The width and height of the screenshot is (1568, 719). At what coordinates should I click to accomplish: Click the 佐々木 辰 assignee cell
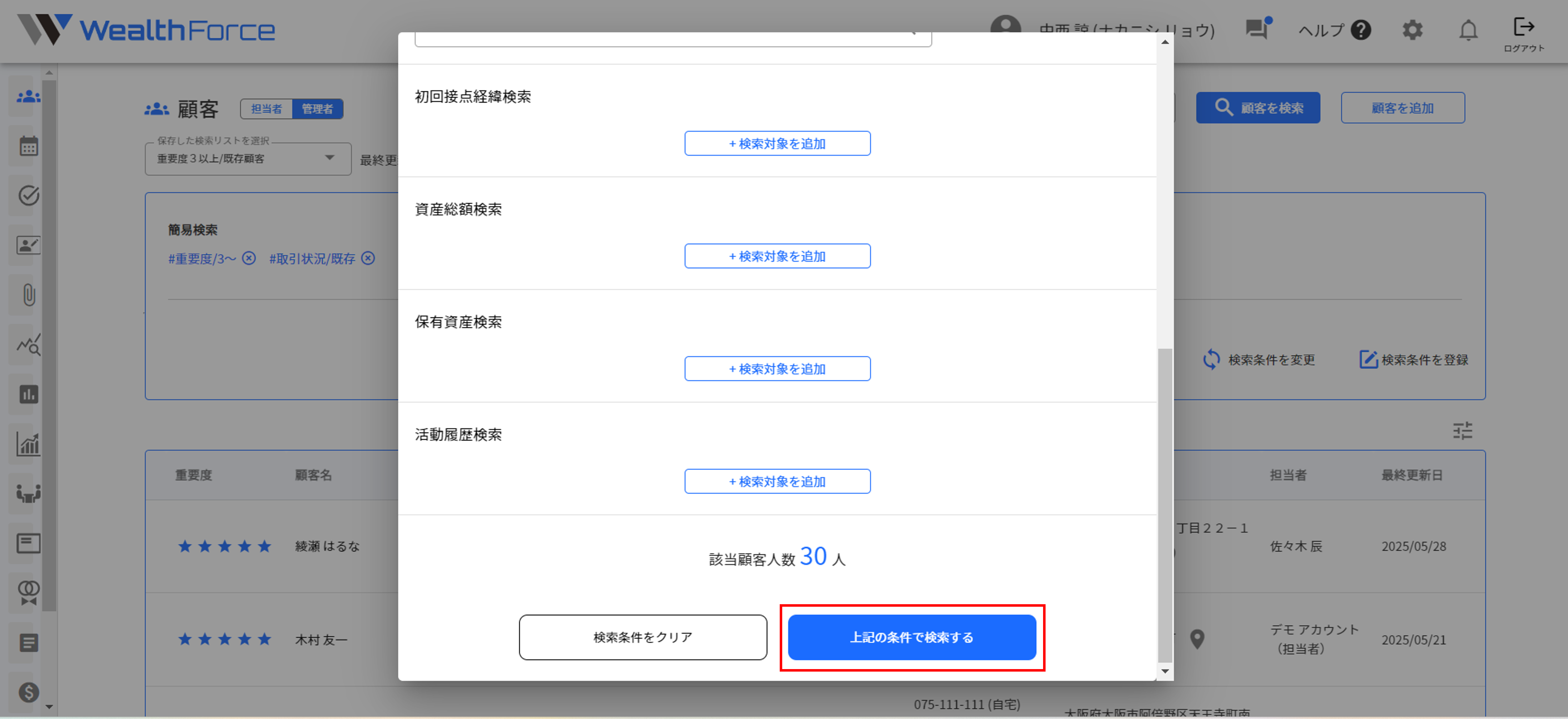(x=1296, y=546)
